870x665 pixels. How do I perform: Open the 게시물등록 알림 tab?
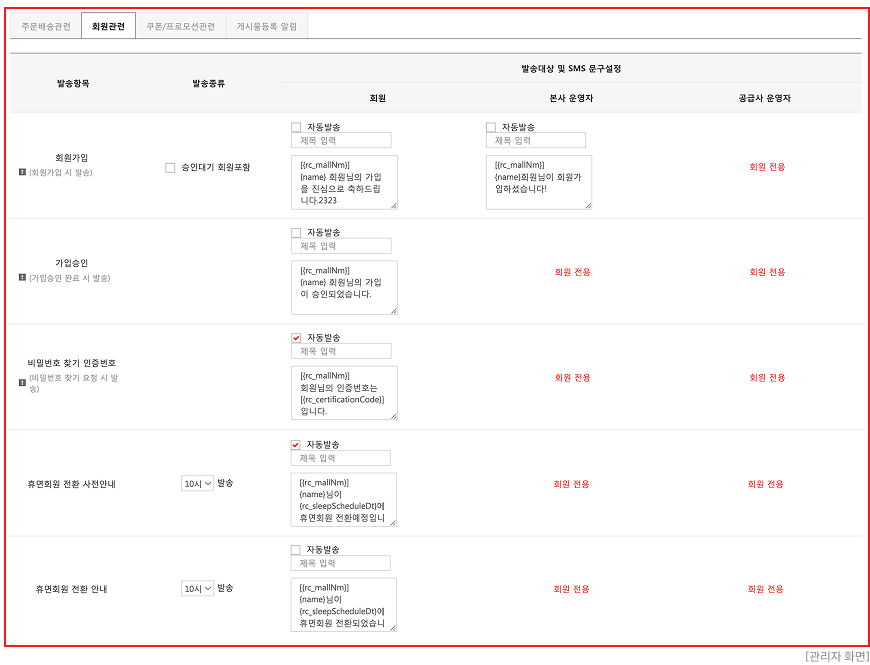pos(267,26)
